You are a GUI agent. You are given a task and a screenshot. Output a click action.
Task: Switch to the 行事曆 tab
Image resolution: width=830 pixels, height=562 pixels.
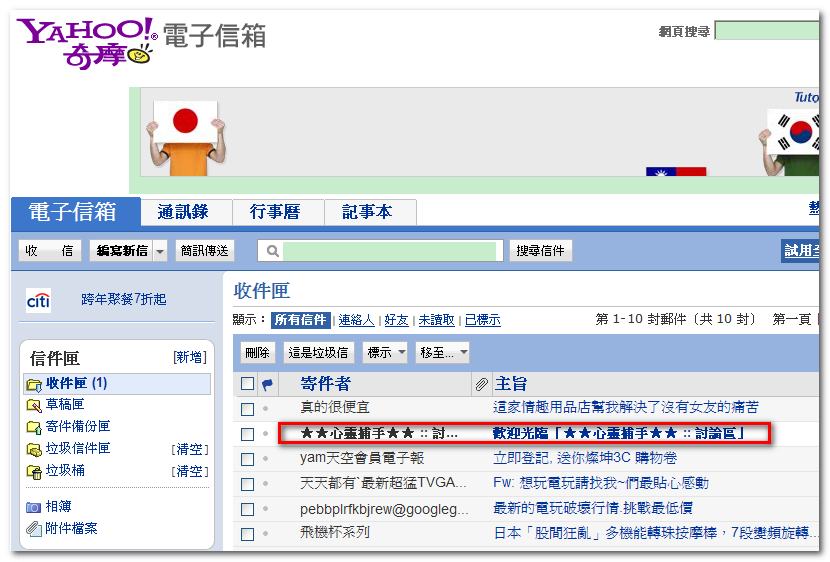pos(278,212)
